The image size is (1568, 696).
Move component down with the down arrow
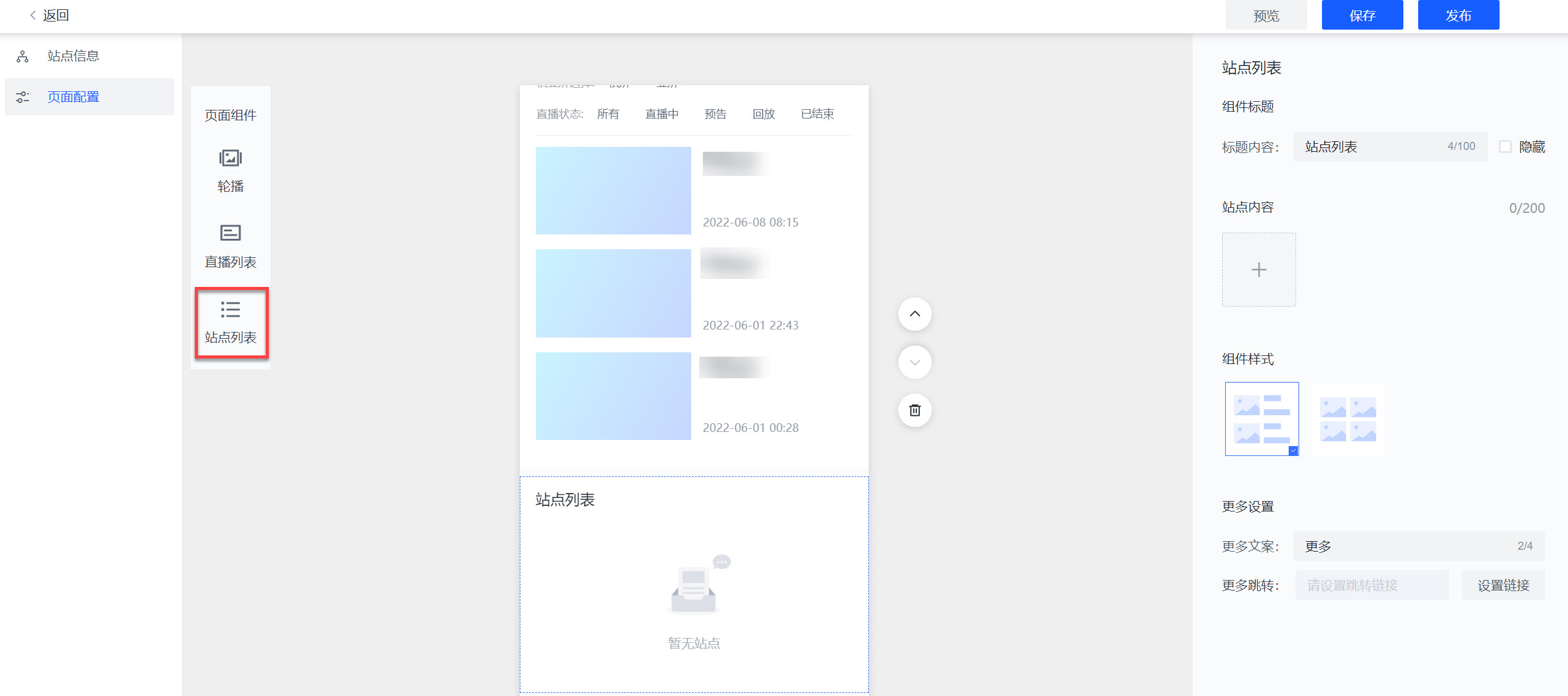coord(915,362)
